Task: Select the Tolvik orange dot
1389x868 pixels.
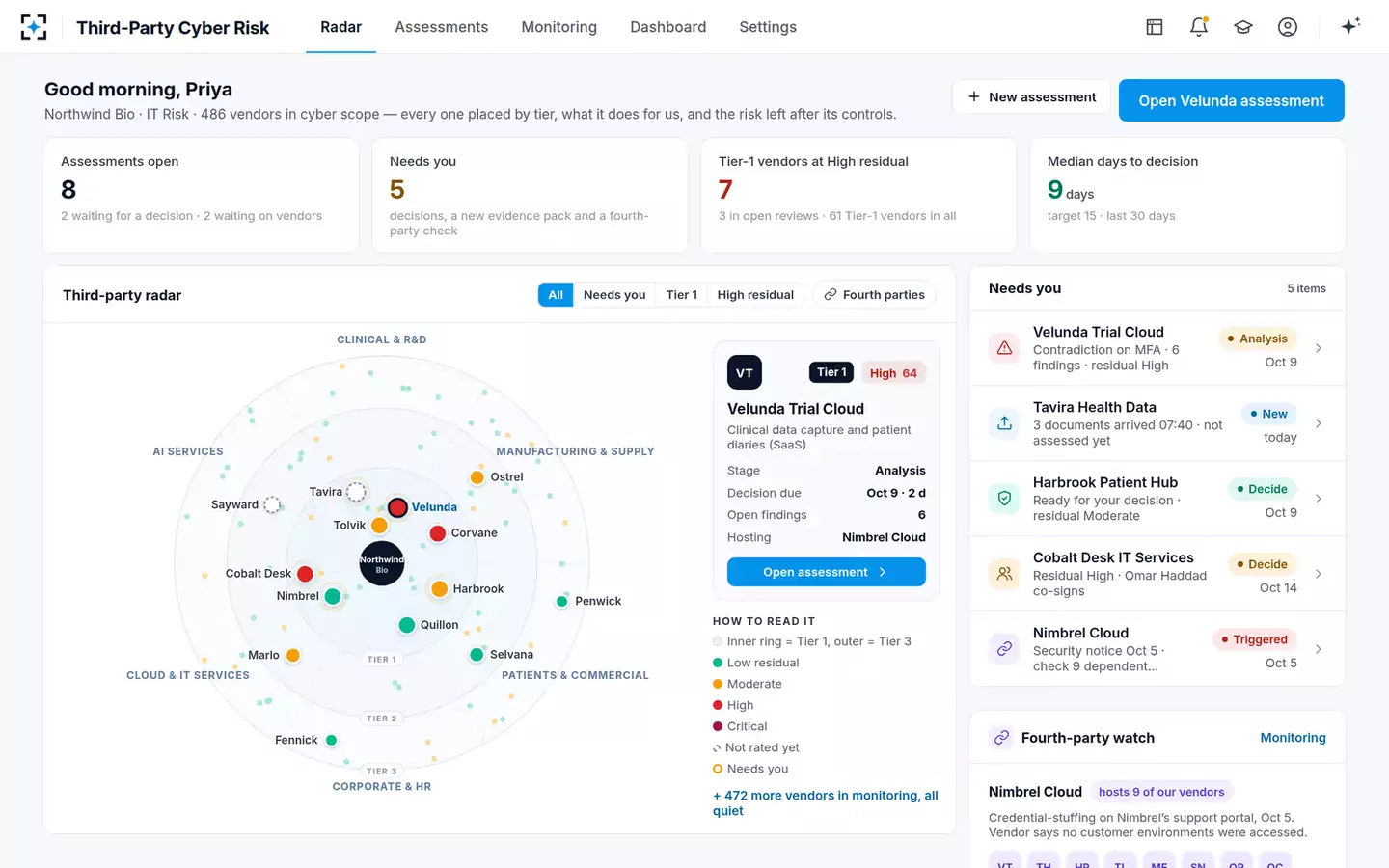Action: click(379, 526)
